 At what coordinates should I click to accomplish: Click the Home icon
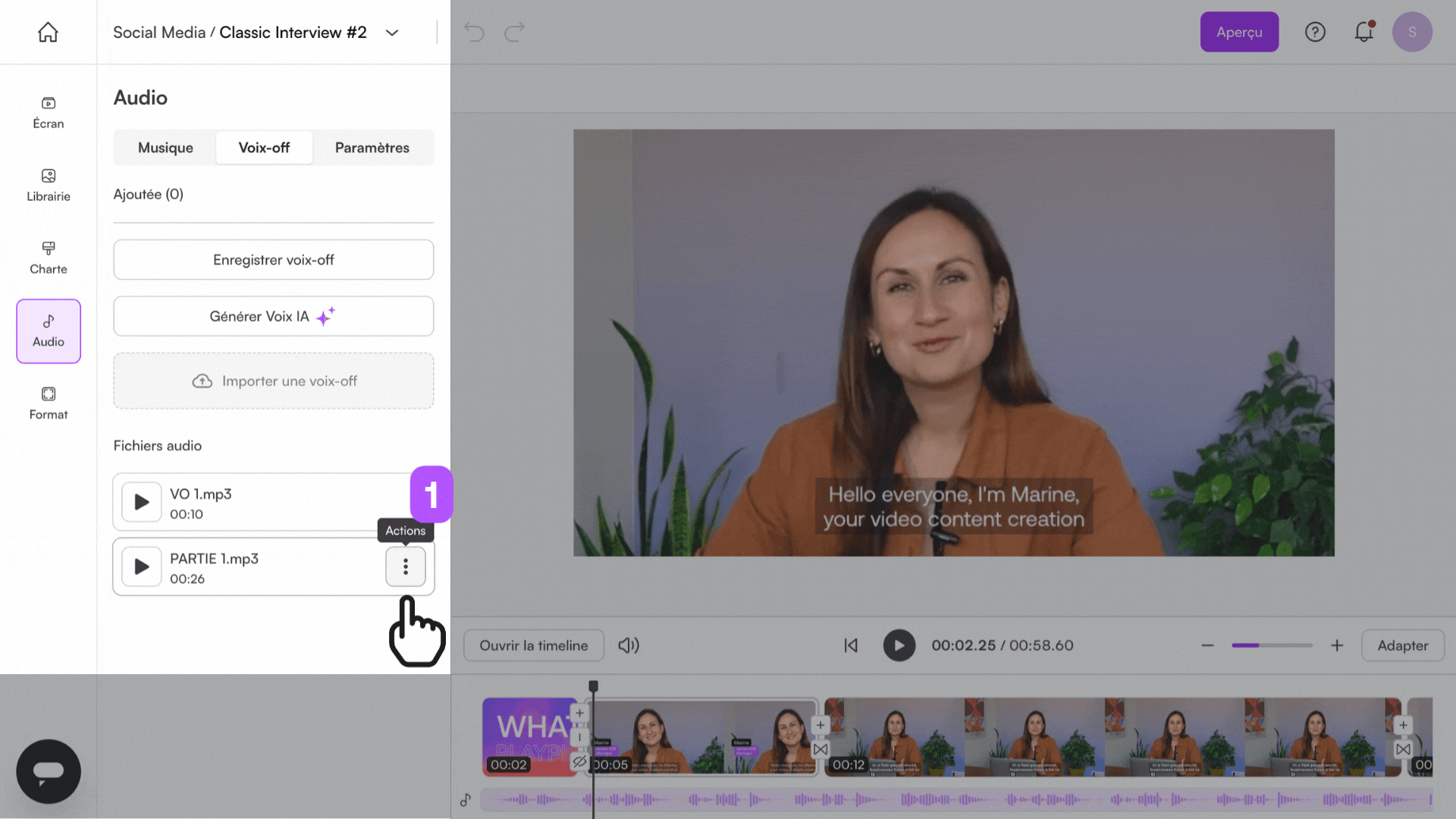(x=48, y=32)
